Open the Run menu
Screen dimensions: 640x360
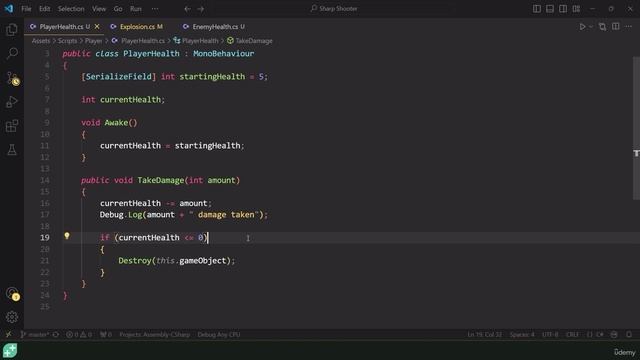tap(136, 9)
